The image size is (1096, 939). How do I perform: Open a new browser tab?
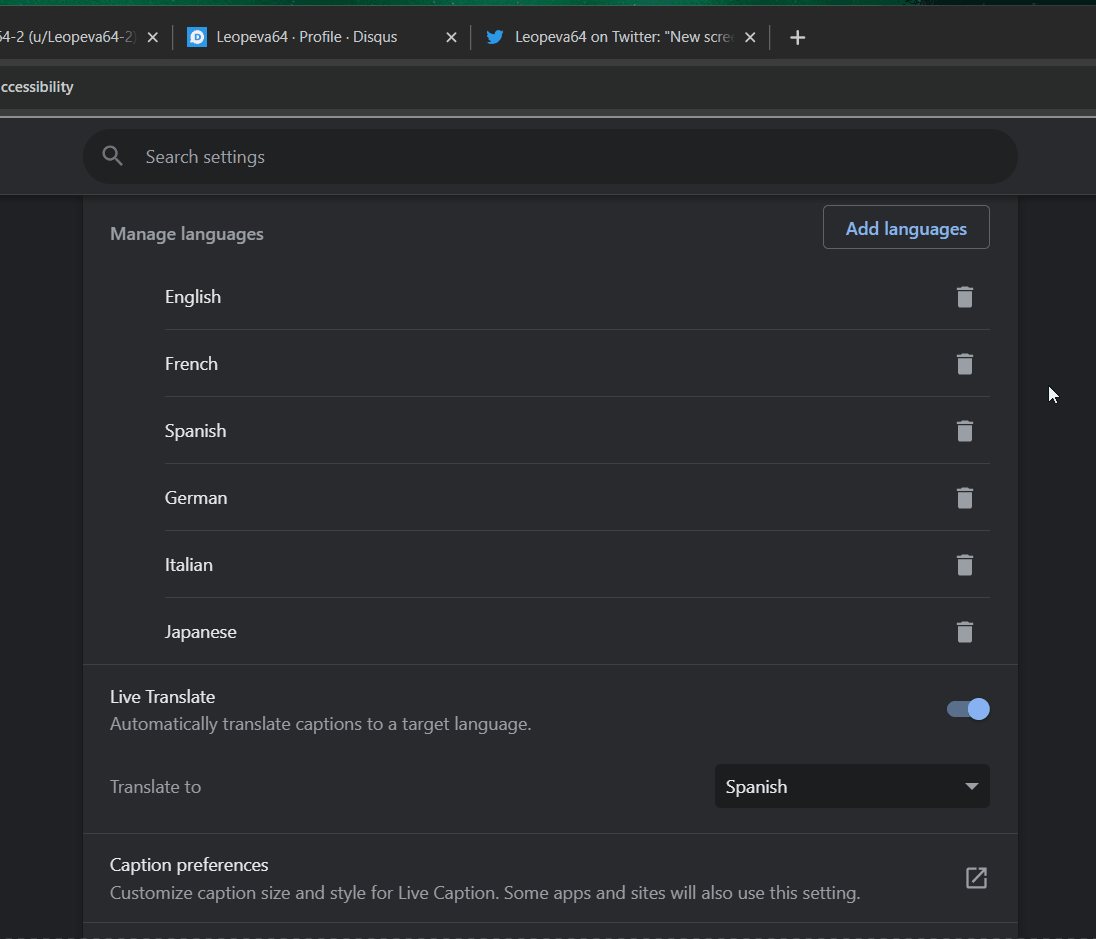pyautogui.click(x=797, y=37)
